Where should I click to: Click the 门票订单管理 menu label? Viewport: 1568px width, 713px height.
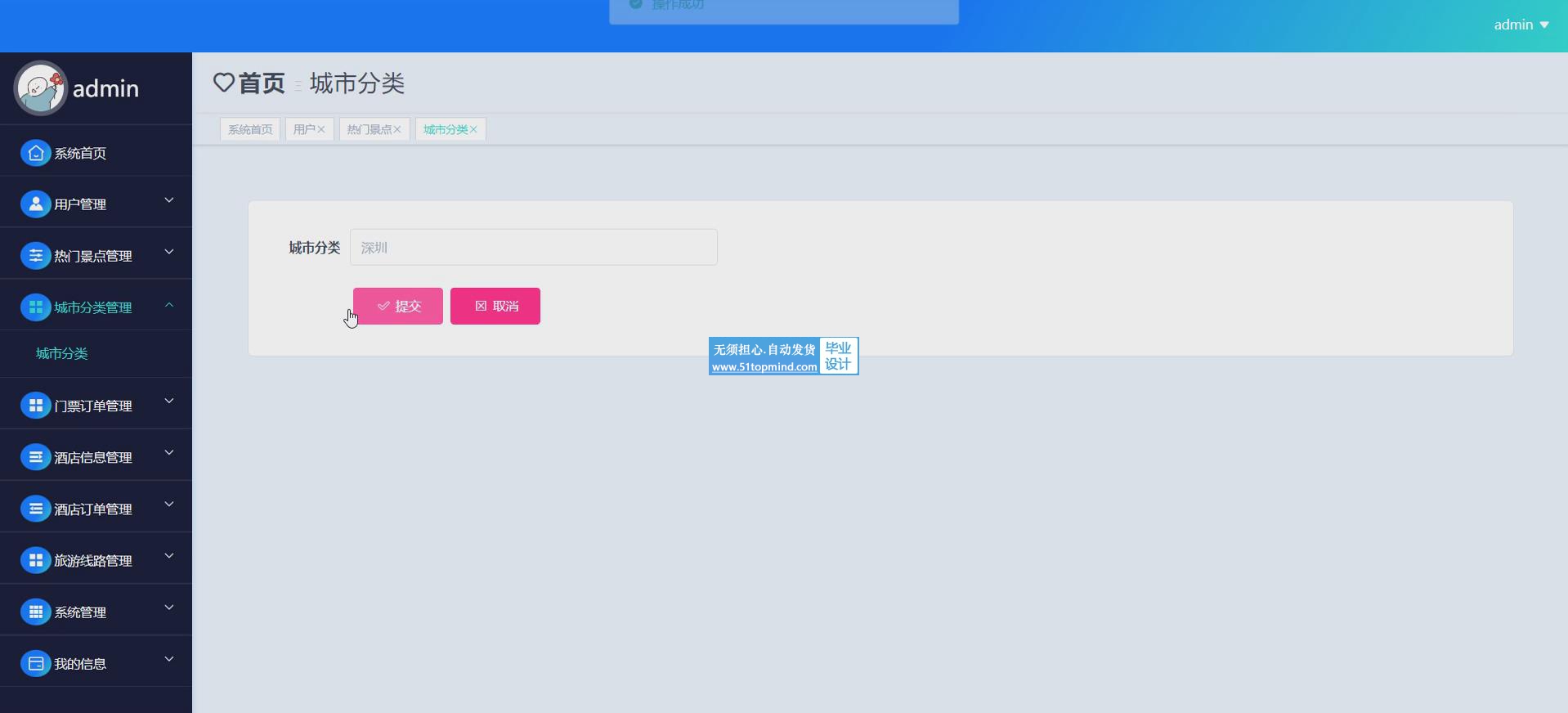tap(93, 406)
